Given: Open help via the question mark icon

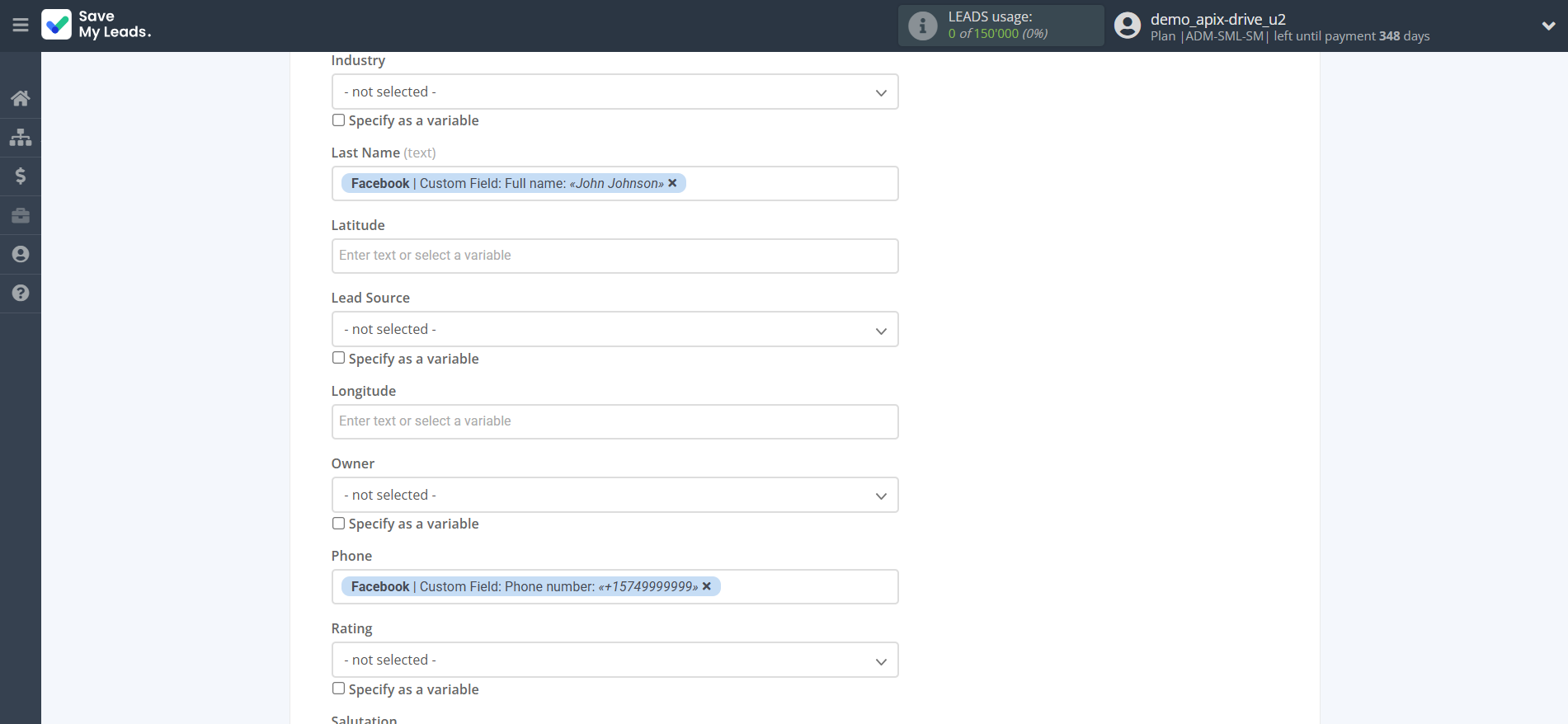Looking at the screenshot, I should (x=21, y=293).
